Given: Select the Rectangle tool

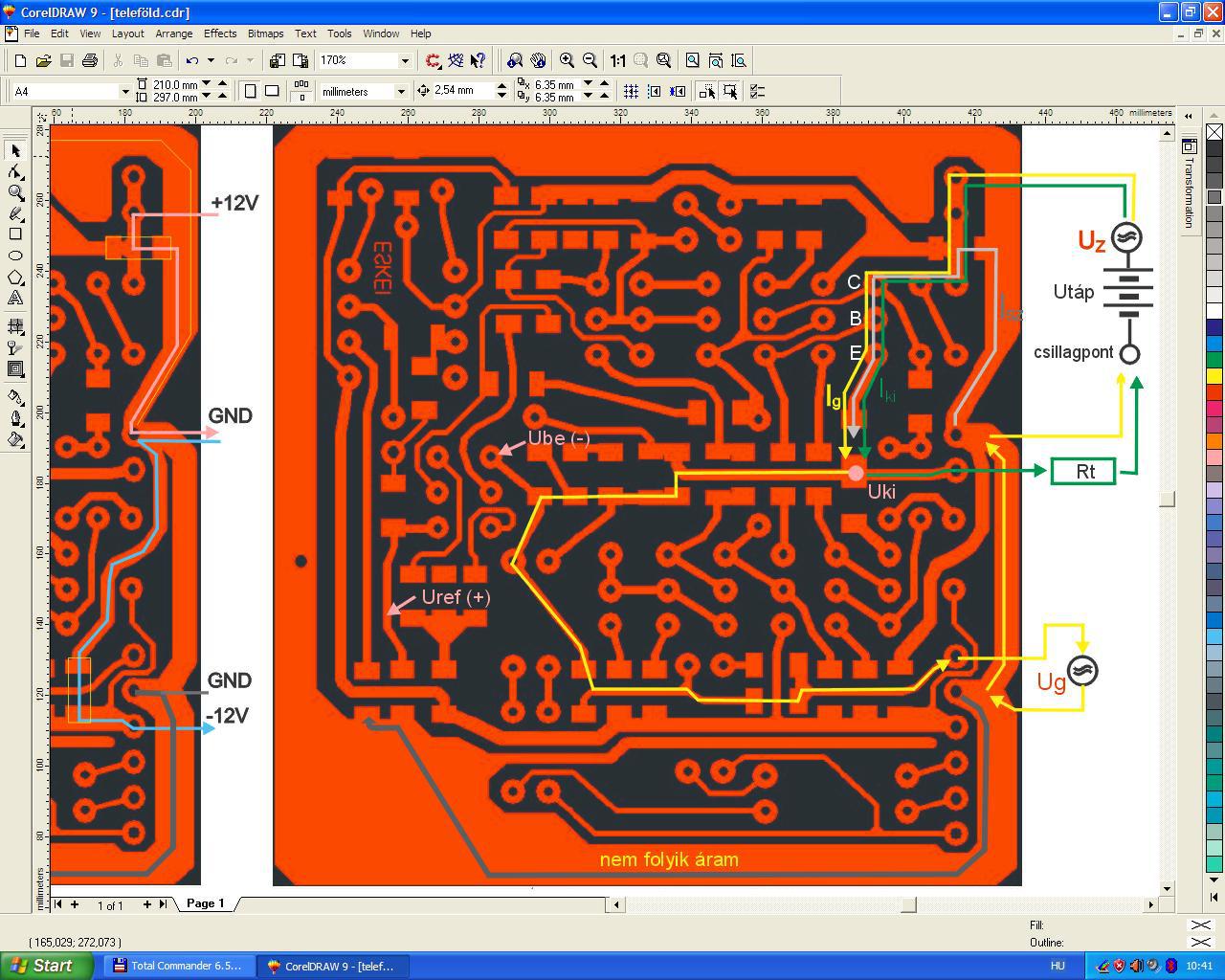Looking at the screenshot, I should (x=15, y=234).
